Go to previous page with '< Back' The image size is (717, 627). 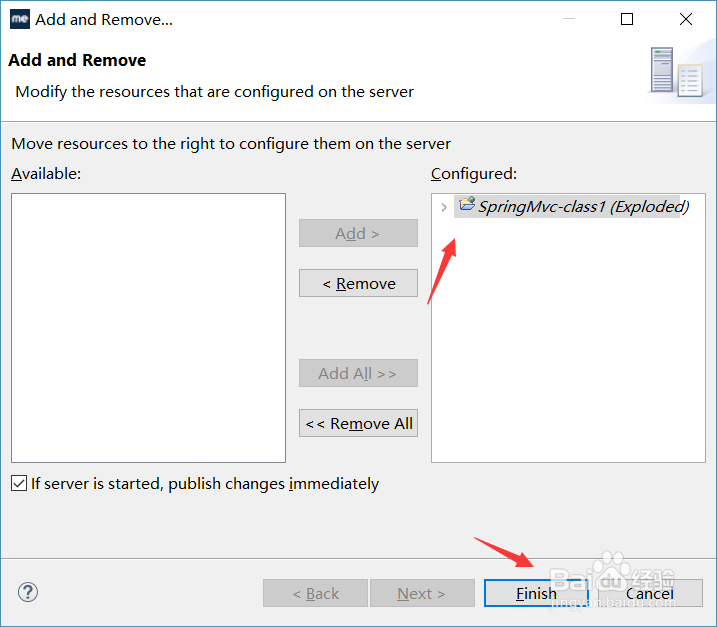pos(315,593)
